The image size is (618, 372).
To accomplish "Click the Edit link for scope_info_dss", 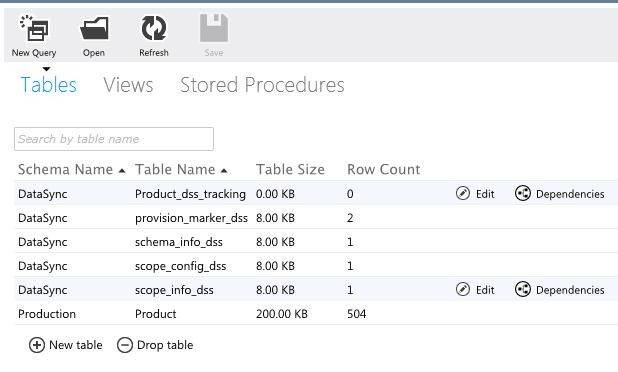I will 485,290.
